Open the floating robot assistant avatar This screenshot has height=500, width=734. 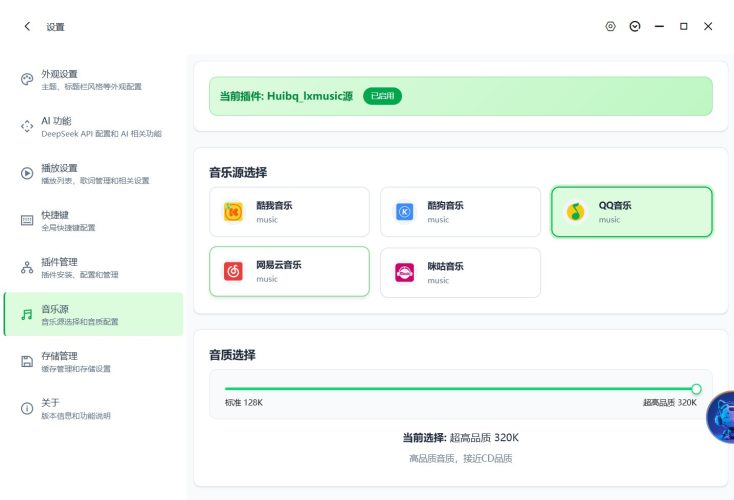[x=721, y=418]
